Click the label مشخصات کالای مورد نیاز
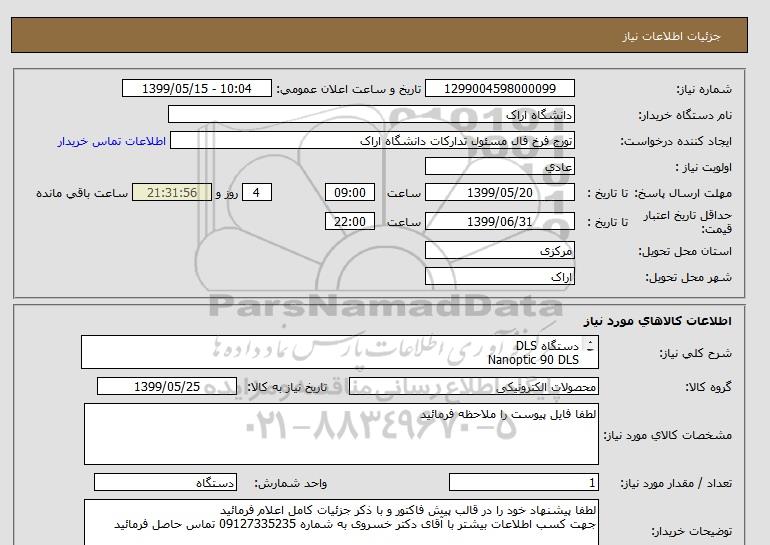 point(668,435)
